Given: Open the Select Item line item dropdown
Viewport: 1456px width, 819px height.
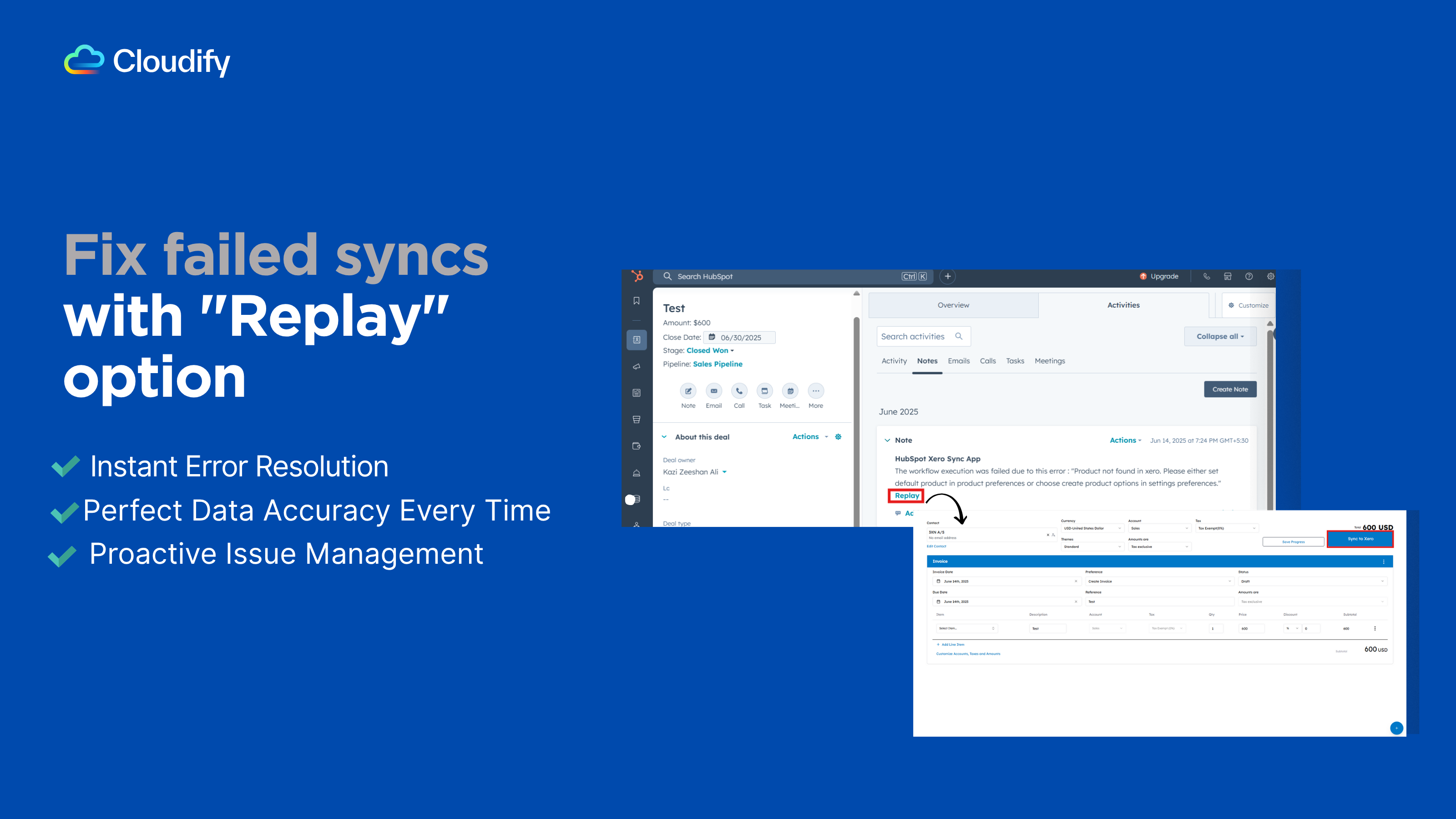Looking at the screenshot, I should 967,628.
